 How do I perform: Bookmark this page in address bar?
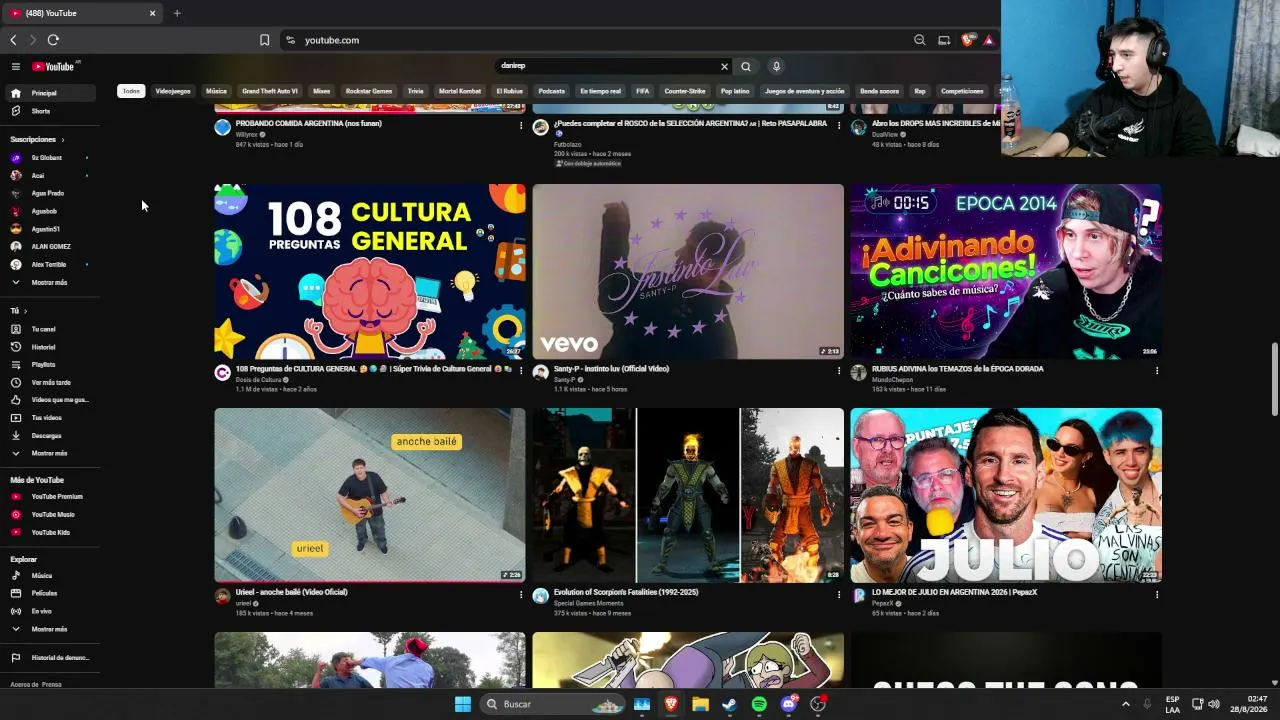point(264,40)
